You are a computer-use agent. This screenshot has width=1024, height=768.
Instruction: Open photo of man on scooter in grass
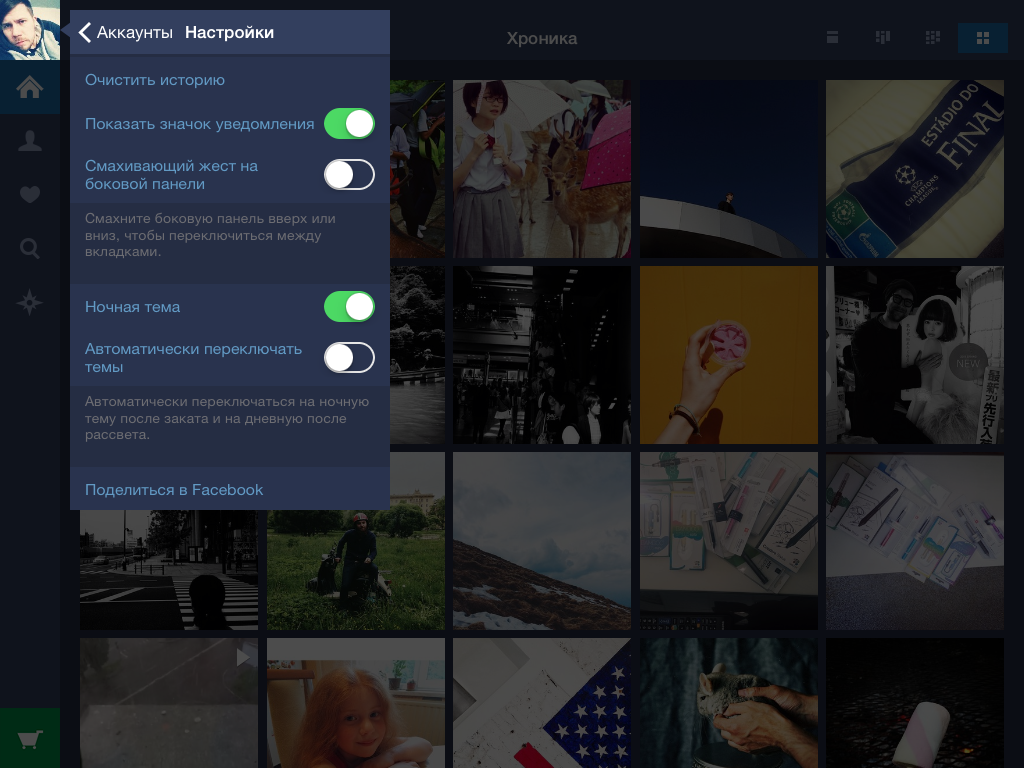point(356,569)
